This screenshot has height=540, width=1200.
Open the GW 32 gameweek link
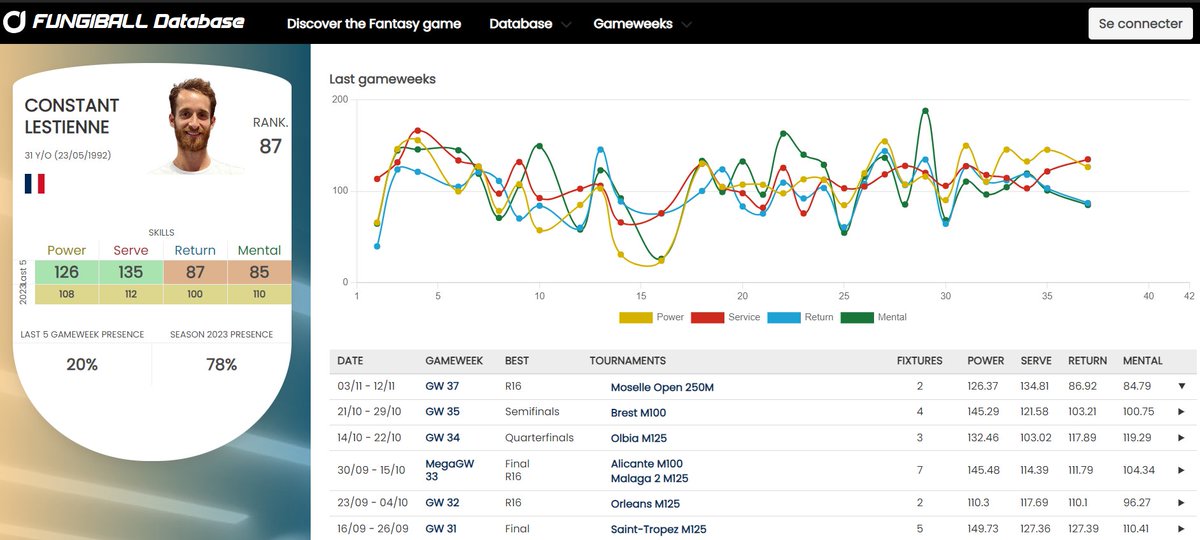pyautogui.click(x=442, y=503)
